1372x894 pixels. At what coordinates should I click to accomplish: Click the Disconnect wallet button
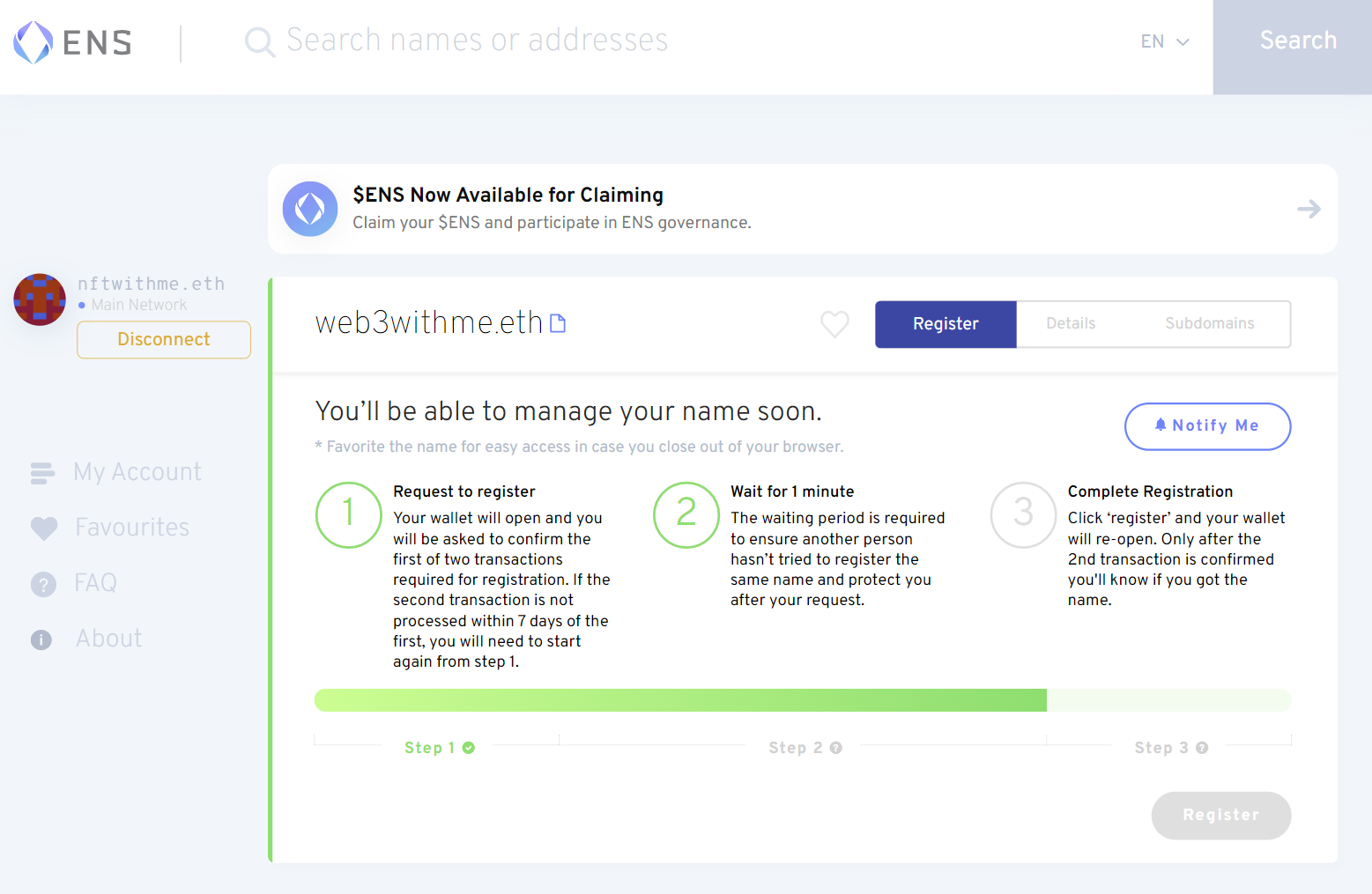[164, 340]
